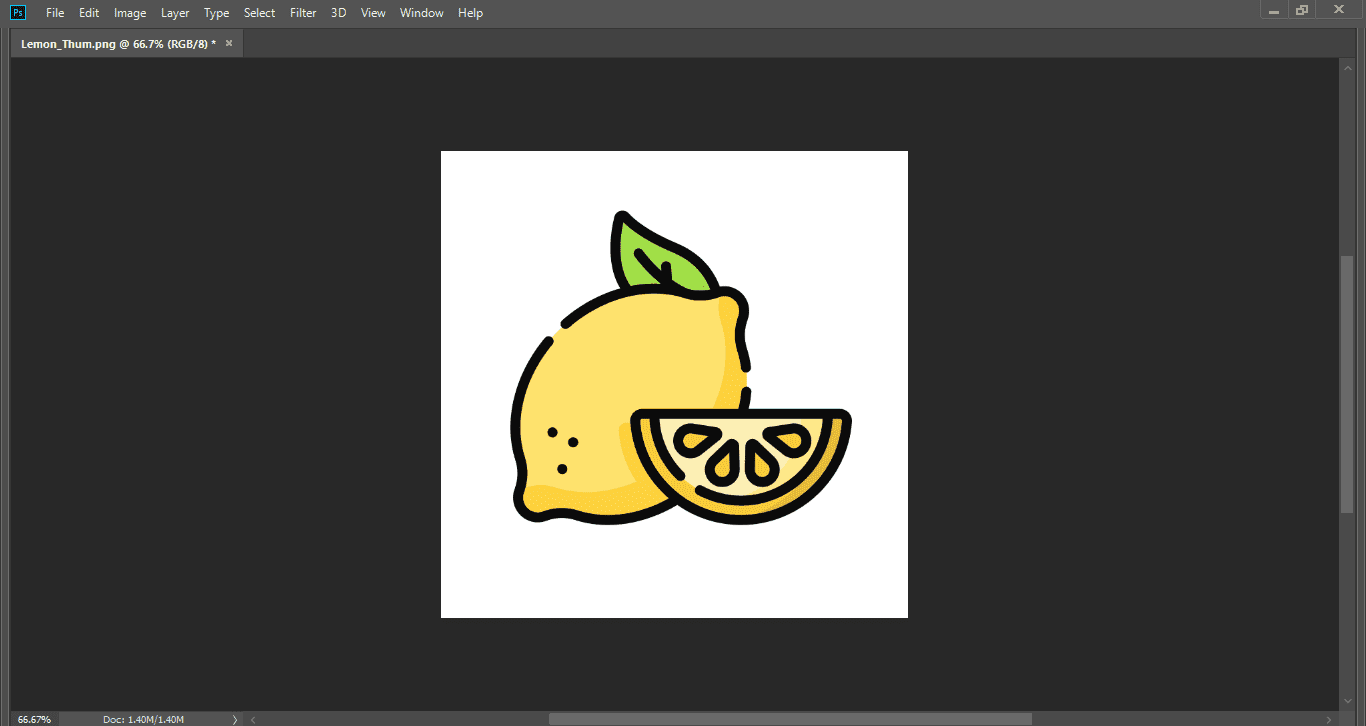Click the Doc: 1.40M/1.40M status display
1366x726 pixels.
(x=146, y=719)
